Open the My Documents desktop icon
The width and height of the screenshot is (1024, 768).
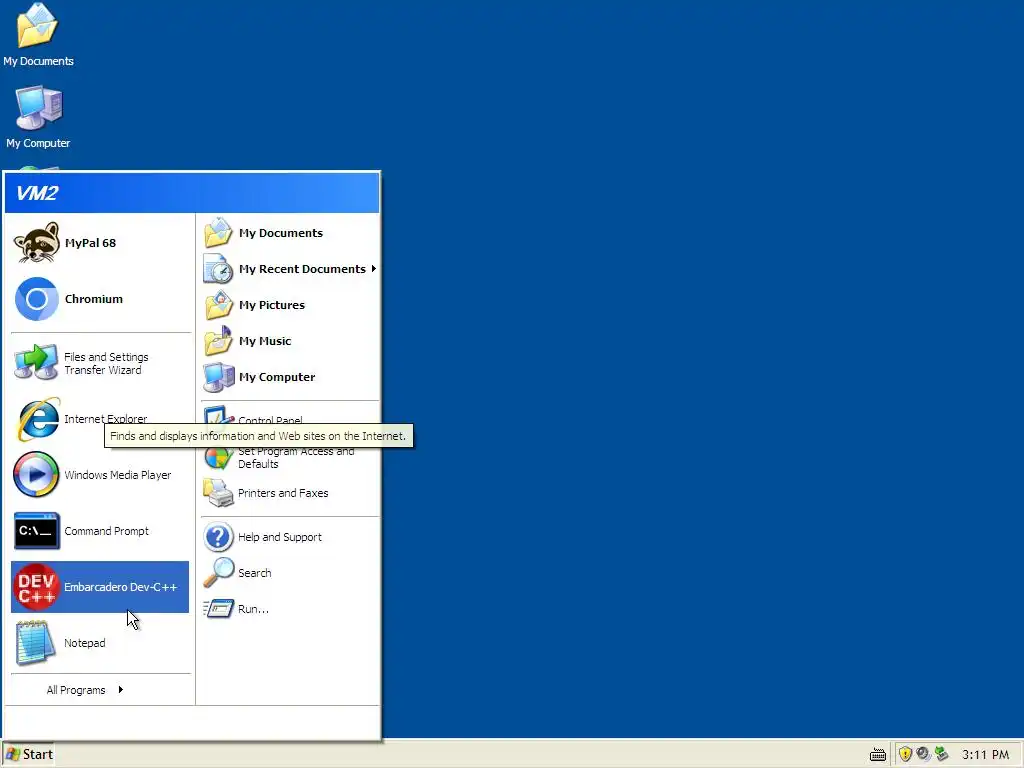pos(38,26)
